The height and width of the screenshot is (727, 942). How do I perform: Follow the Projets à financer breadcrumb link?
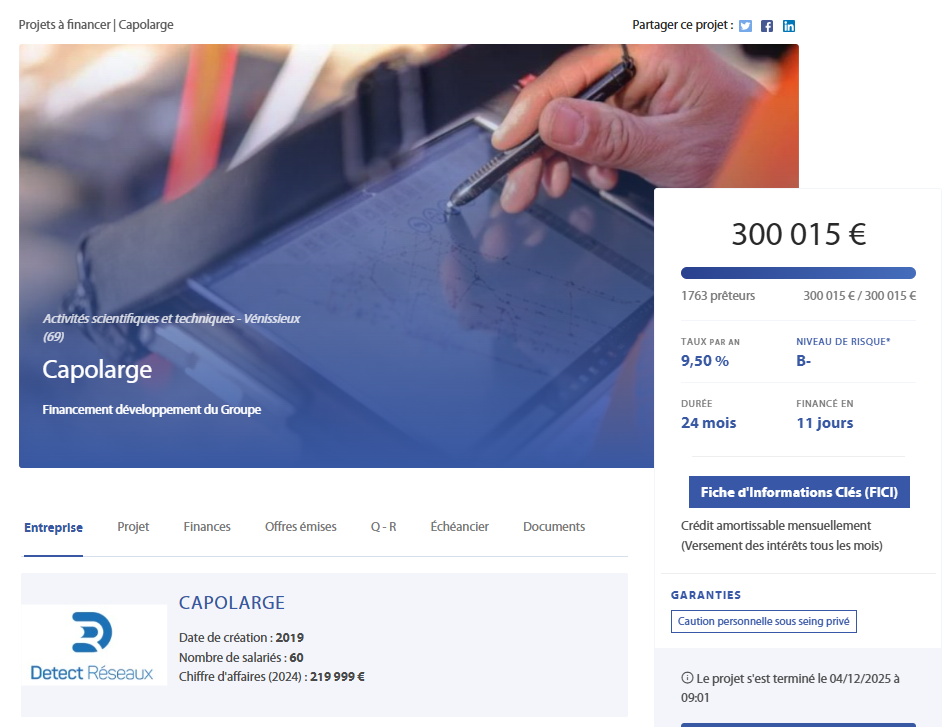point(64,25)
